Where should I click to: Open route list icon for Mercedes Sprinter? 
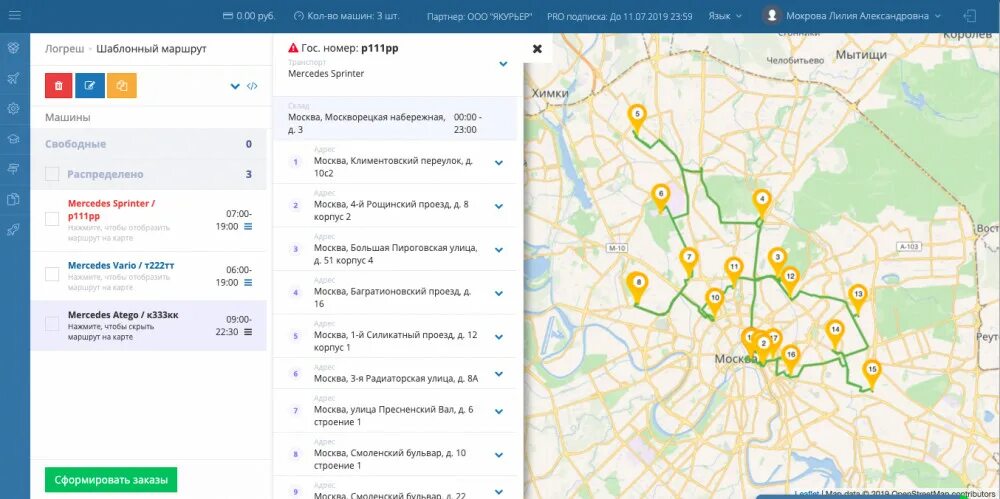pos(248,227)
